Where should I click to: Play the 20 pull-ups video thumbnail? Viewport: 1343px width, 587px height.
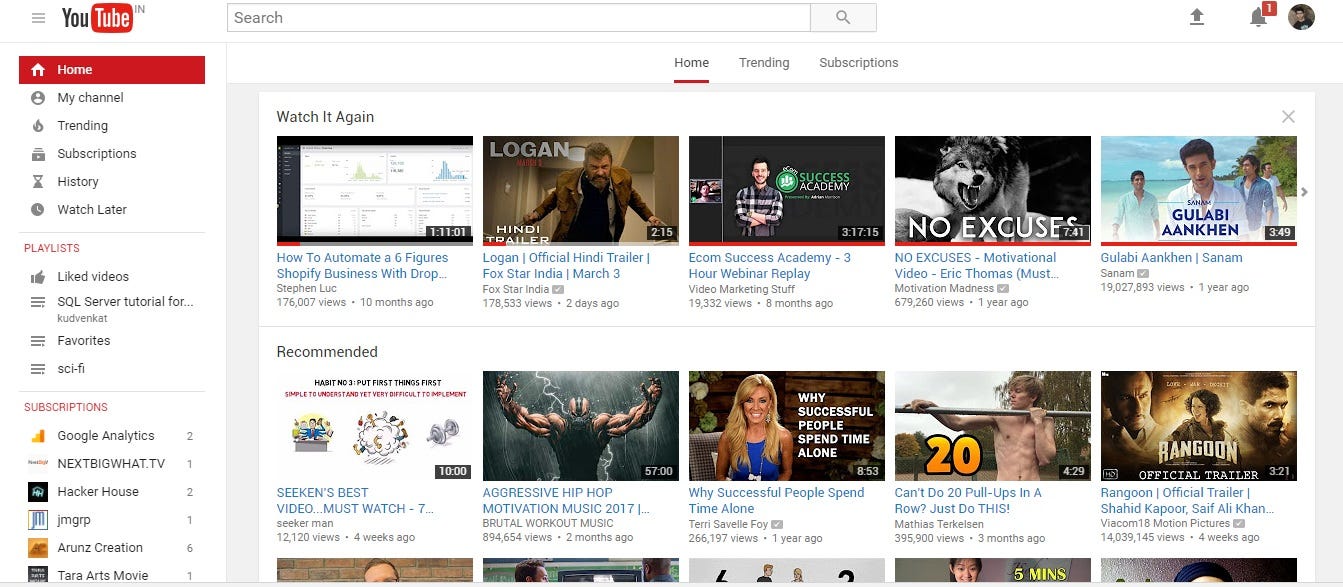pos(993,426)
